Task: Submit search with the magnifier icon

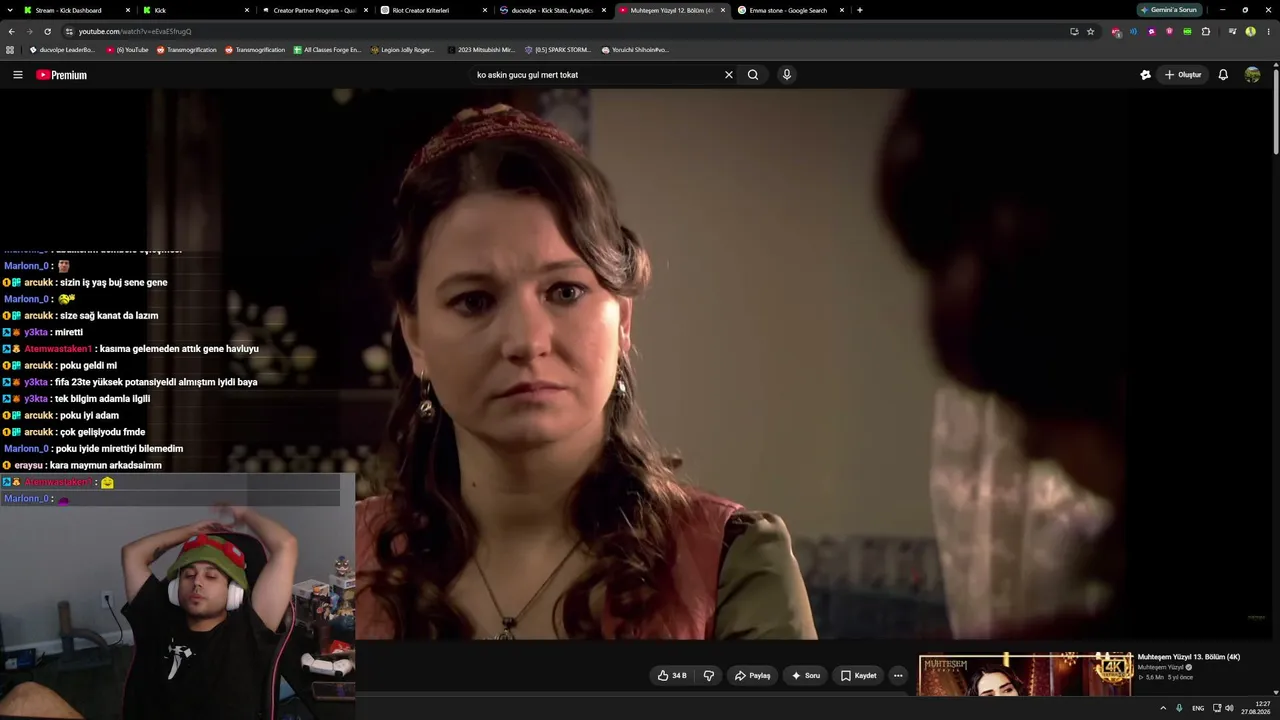Action: pos(753,75)
